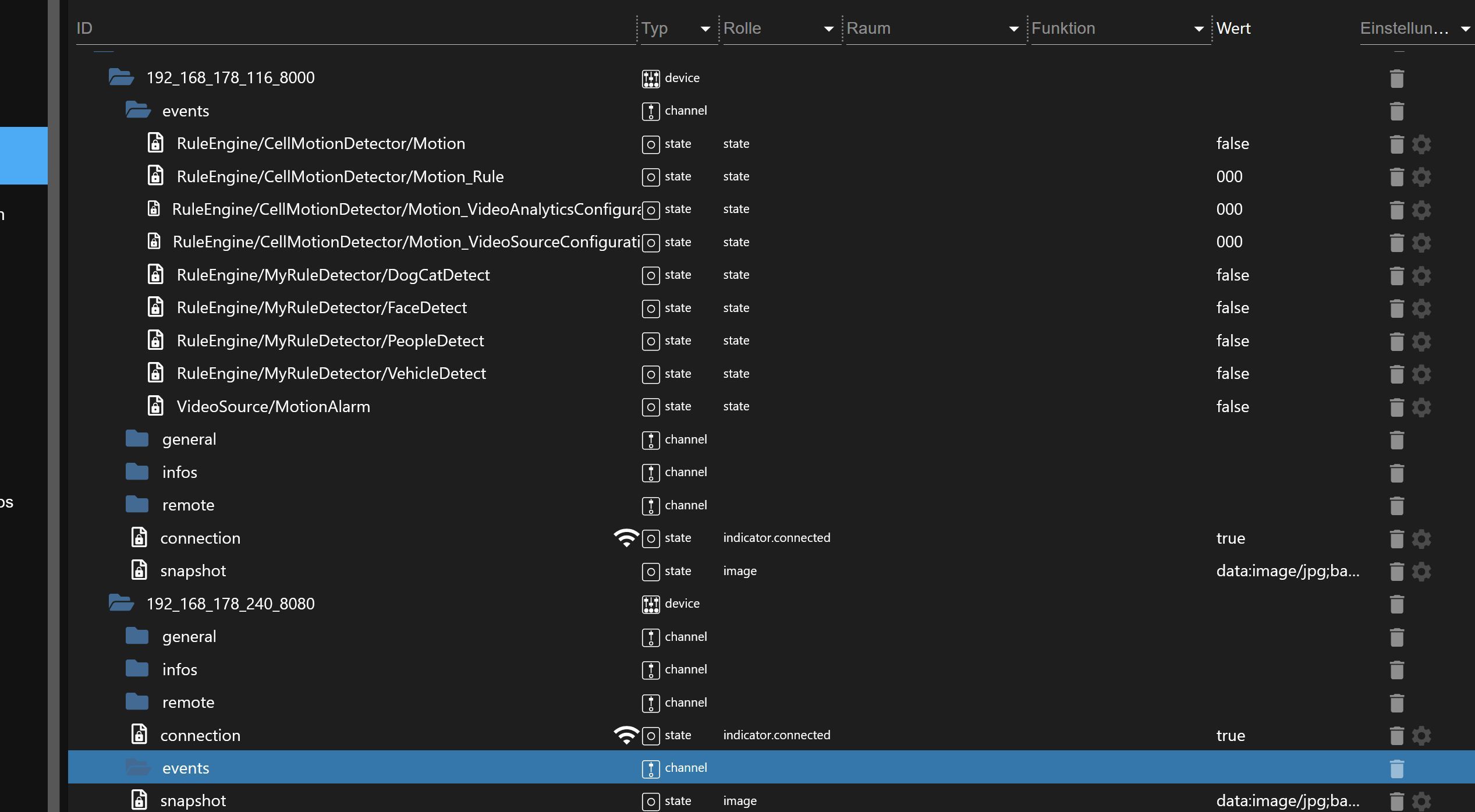Image resolution: width=1475 pixels, height=812 pixels.
Task: Collapse the first events channel folder
Action: click(x=138, y=110)
